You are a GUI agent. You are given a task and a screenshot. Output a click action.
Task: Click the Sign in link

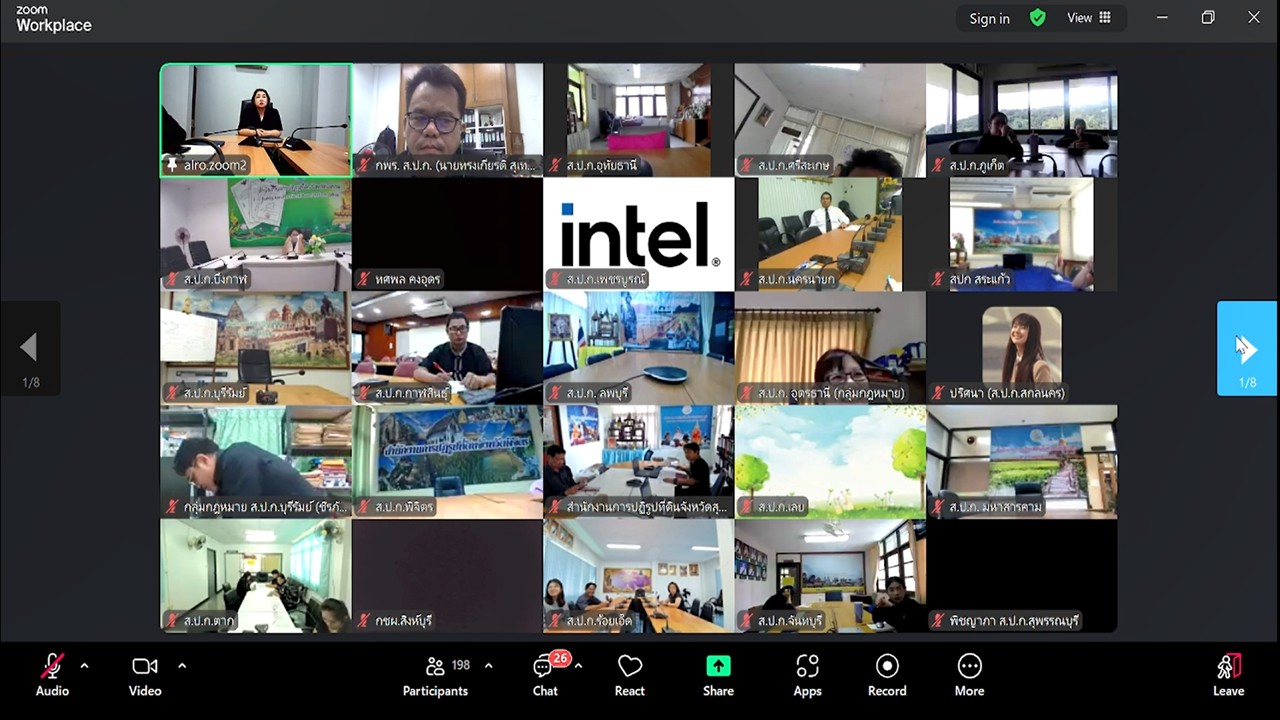(989, 18)
